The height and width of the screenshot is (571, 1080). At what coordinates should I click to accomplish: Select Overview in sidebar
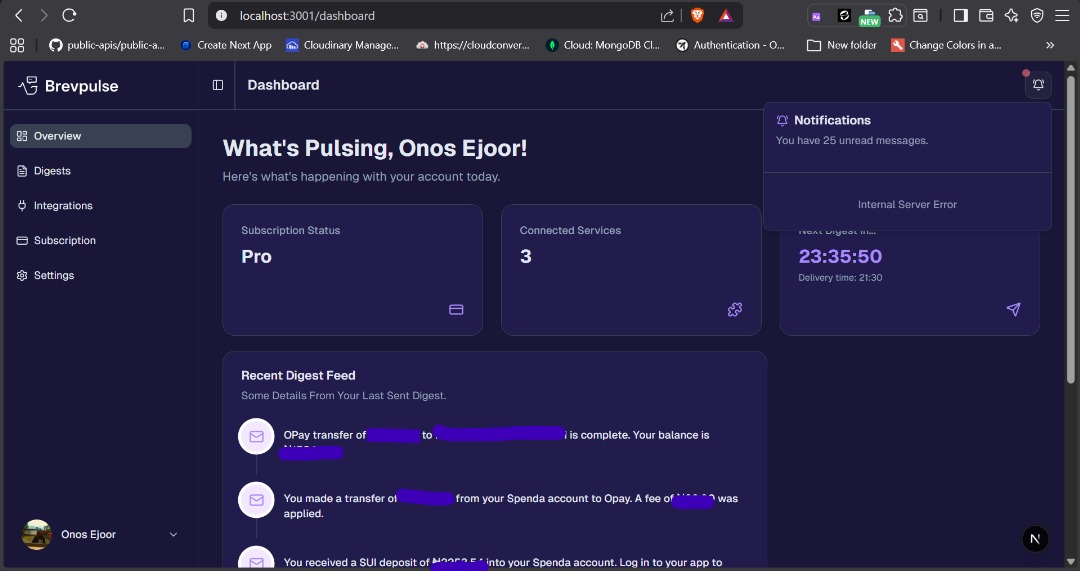(x=101, y=136)
